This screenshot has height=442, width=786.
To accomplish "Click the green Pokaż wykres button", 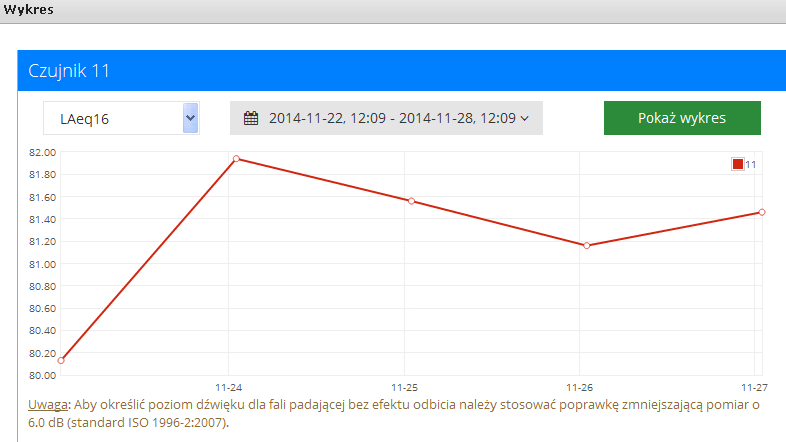I will 682,118.
